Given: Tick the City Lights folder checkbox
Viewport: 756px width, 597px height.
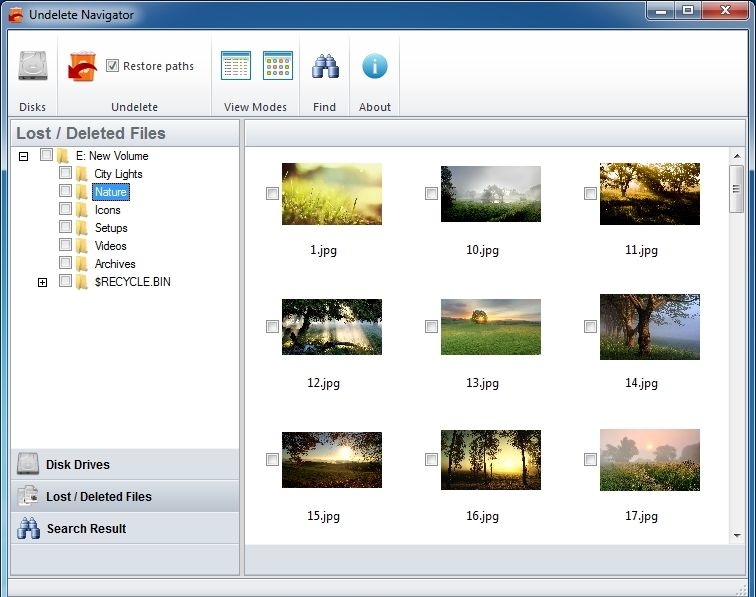Looking at the screenshot, I should pos(65,173).
